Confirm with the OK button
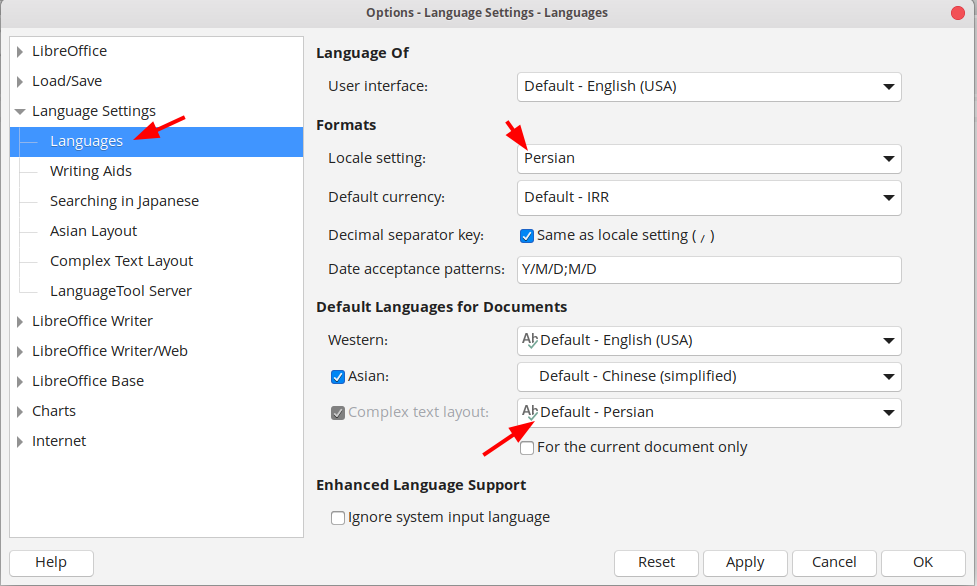 click(x=923, y=563)
